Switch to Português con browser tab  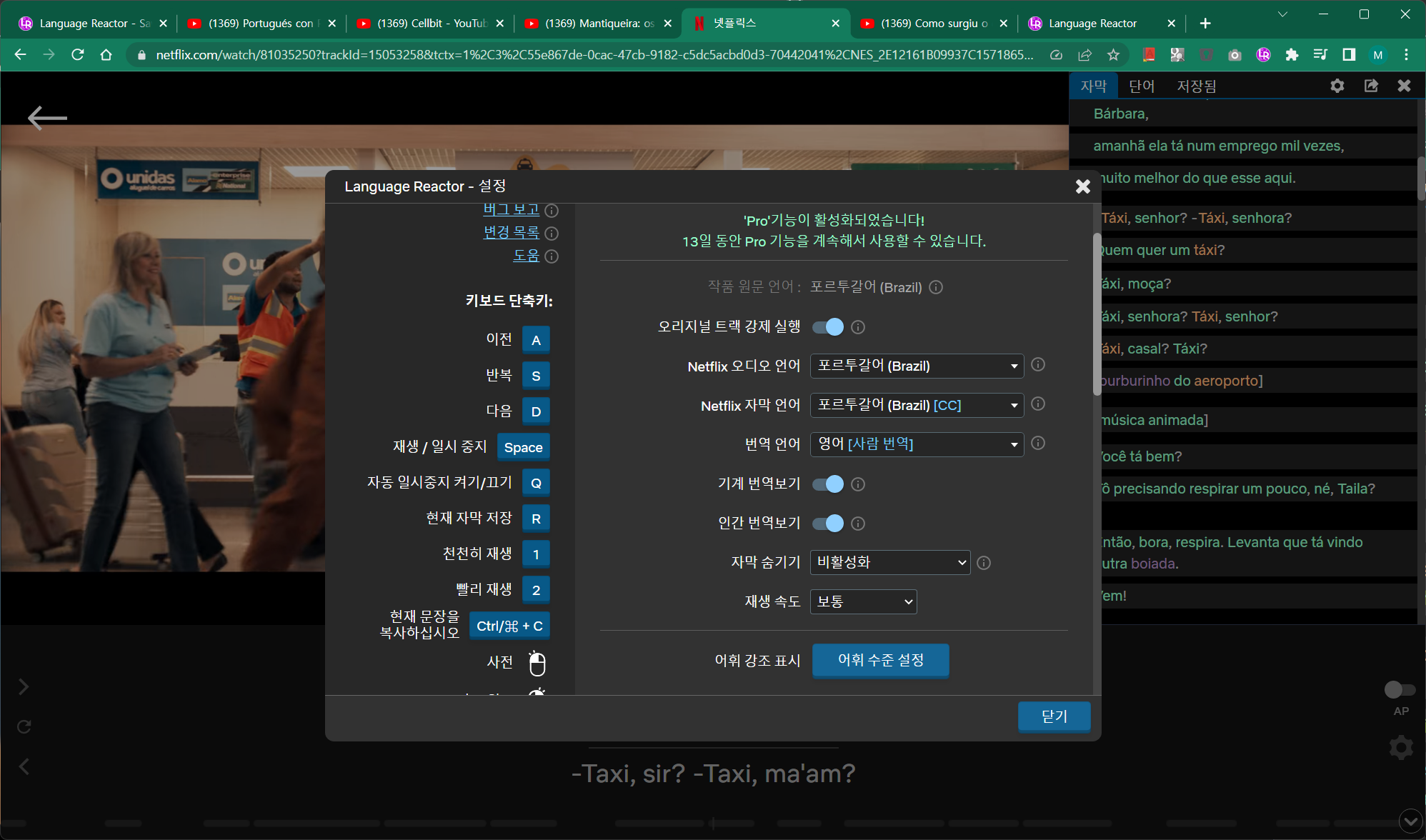tap(261, 23)
